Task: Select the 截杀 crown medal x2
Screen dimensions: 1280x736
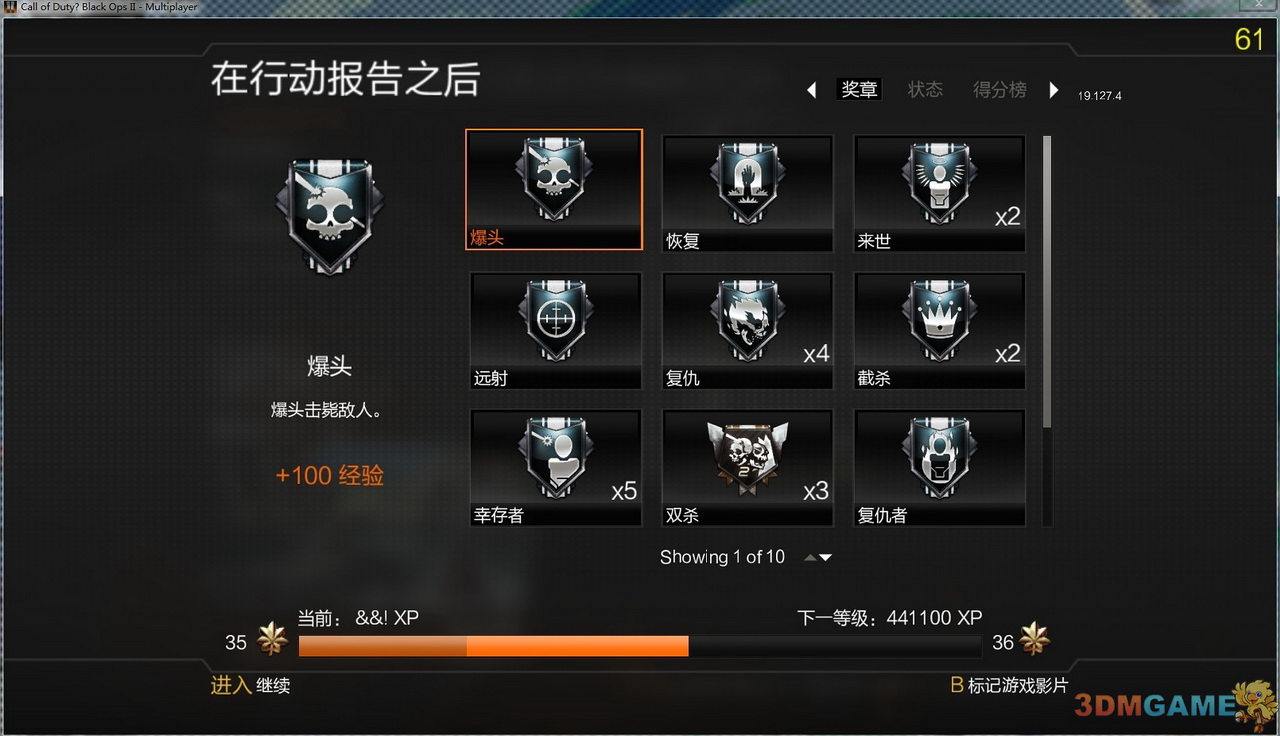Action: point(939,330)
